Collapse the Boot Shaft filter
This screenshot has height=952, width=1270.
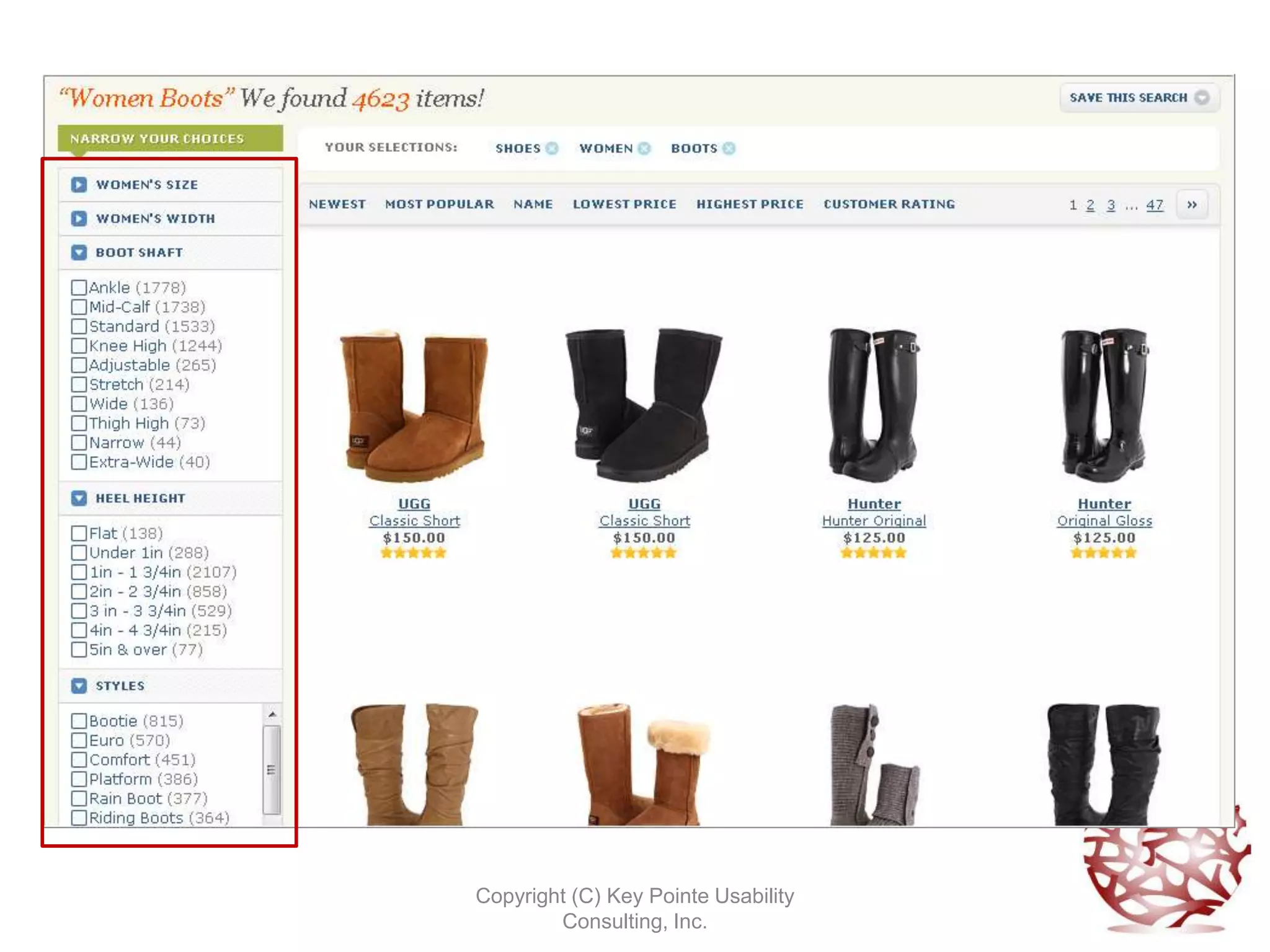click(79, 252)
